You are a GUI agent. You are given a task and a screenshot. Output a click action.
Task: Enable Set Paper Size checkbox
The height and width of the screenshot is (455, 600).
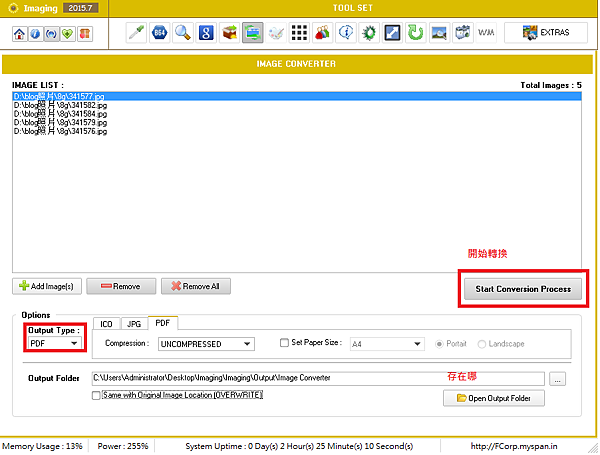(284, 343)
